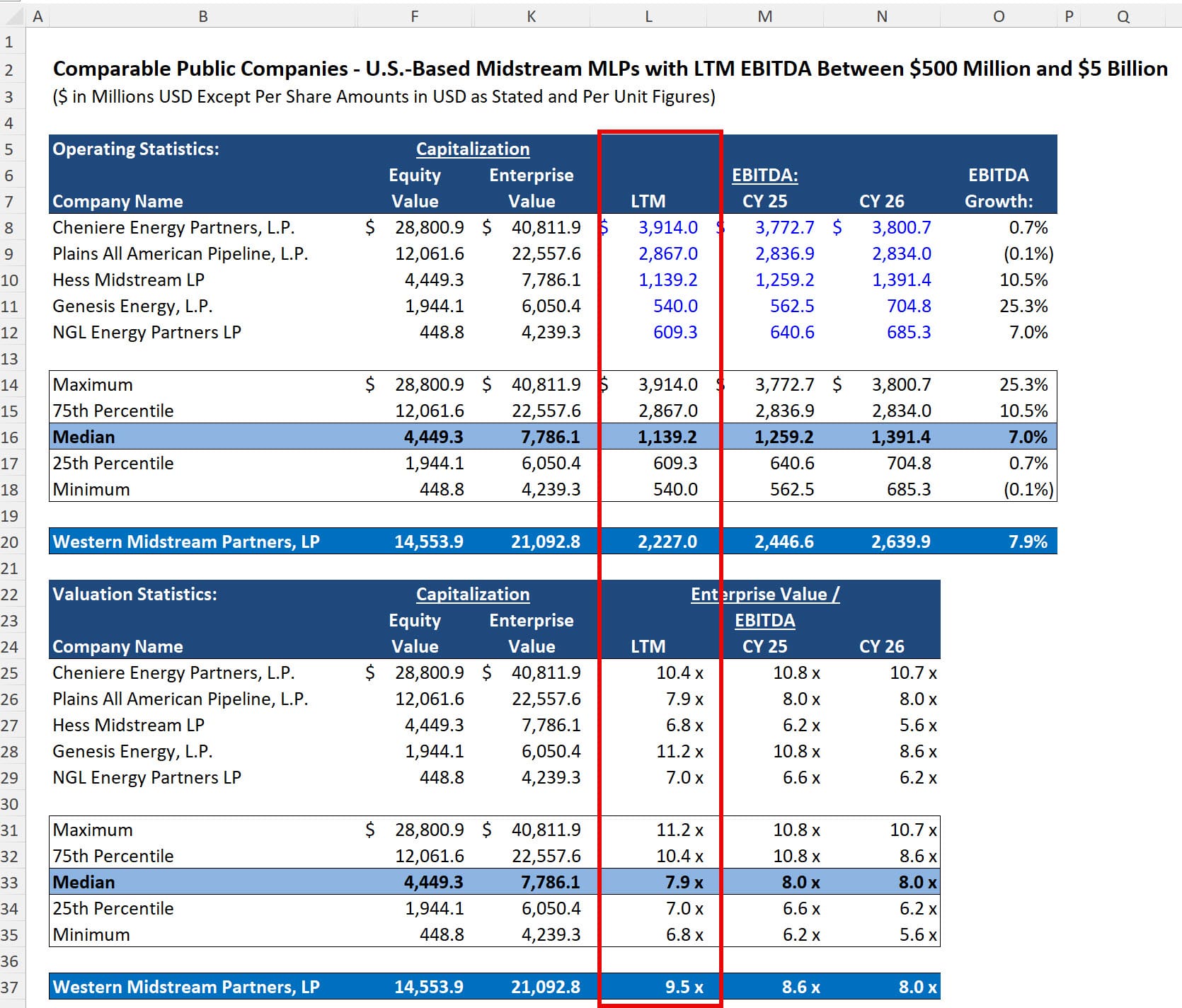Select column header L
The height and width of the screenshot is (1008, 1182).
pos(648,16)
